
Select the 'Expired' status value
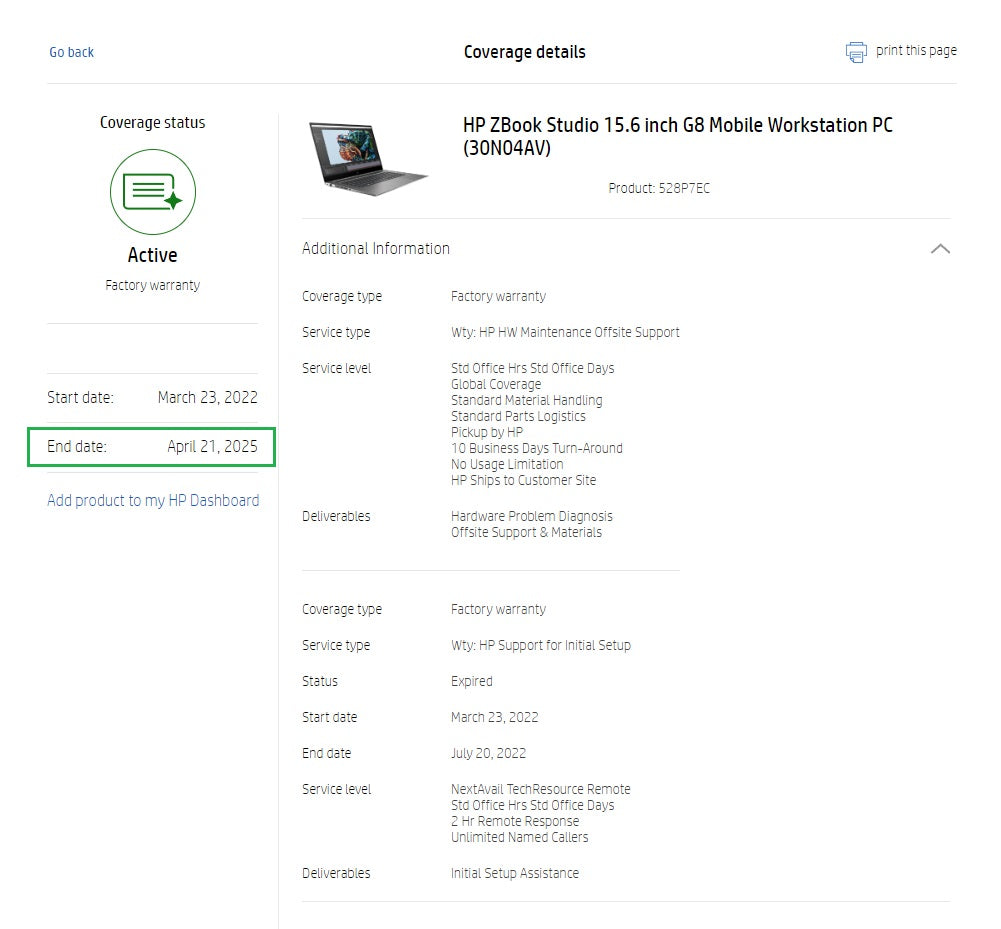472,681
